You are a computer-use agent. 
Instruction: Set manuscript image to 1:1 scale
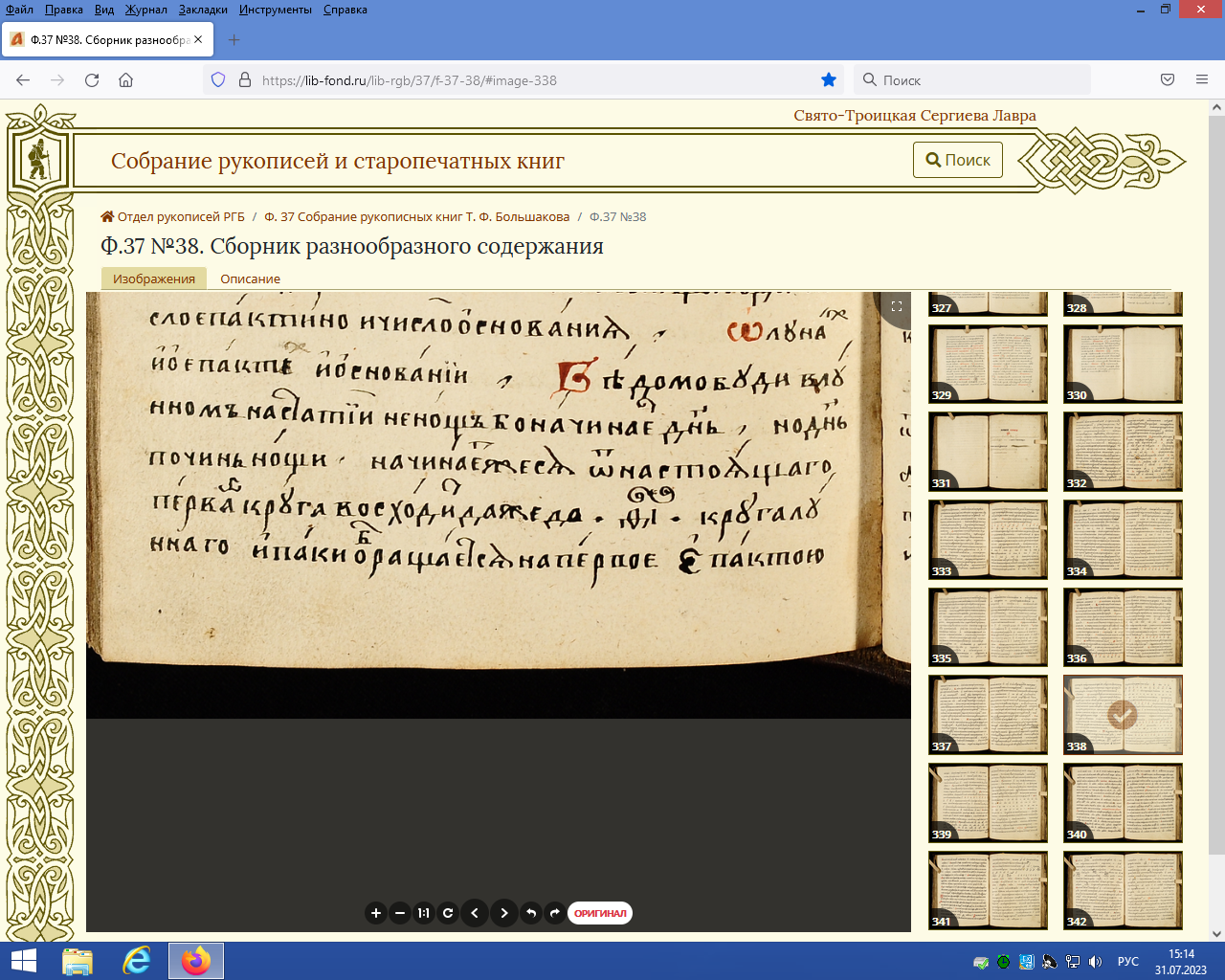(423, 913)
